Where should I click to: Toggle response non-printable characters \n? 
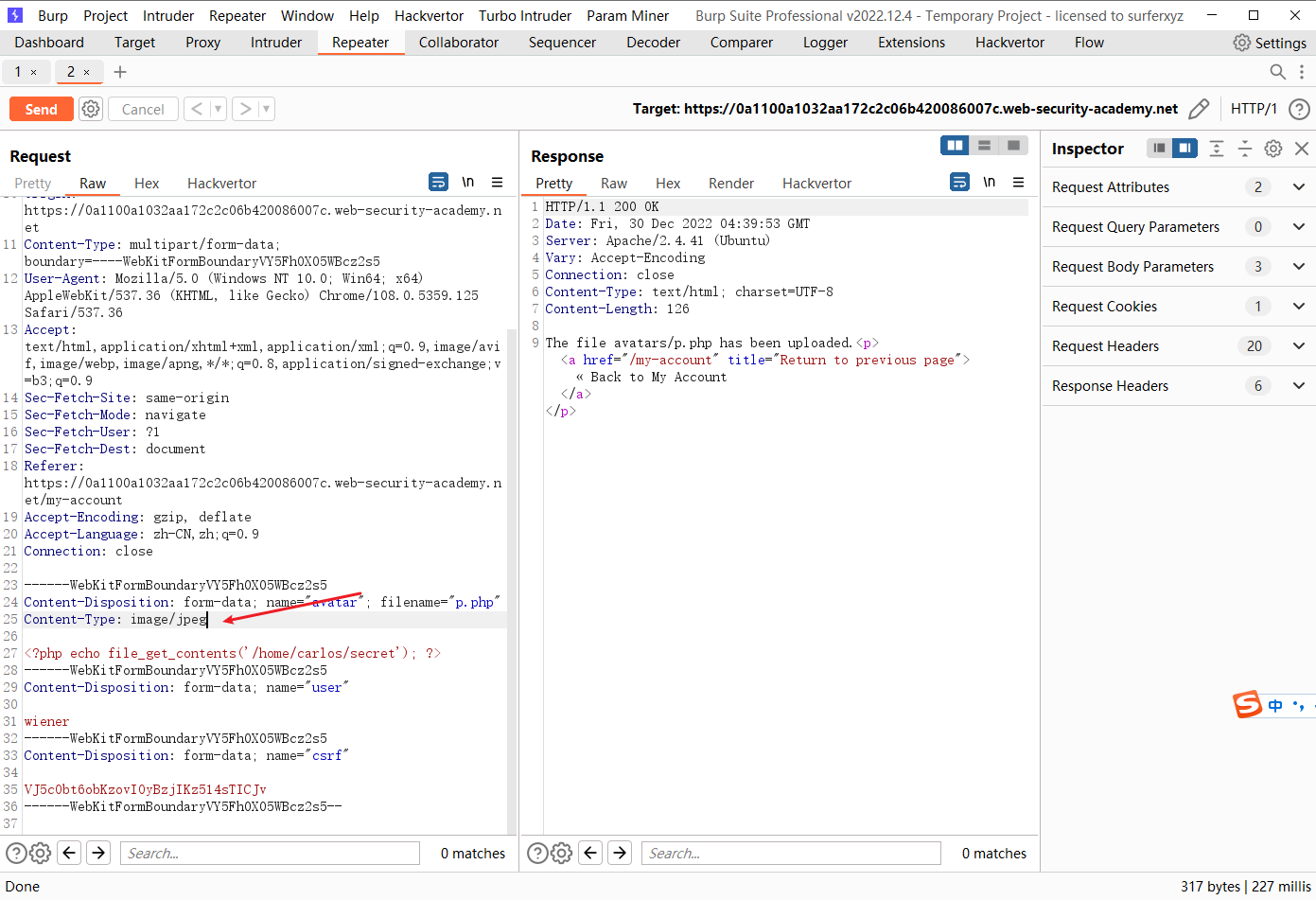tap(989, 182)
